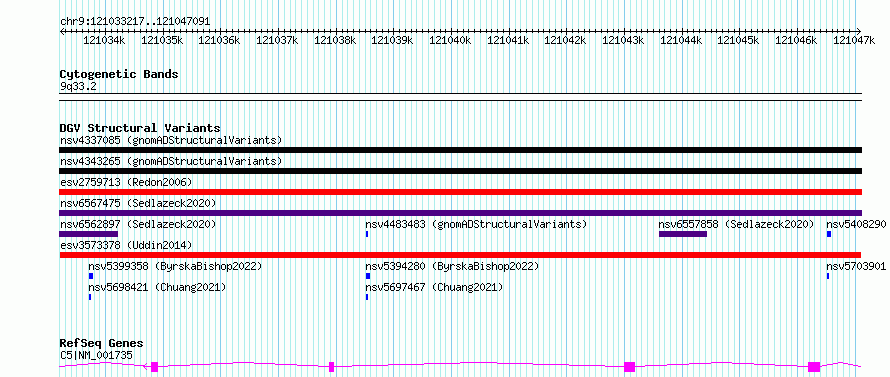Click the 121046k ruler tick label

click(796, 40)
